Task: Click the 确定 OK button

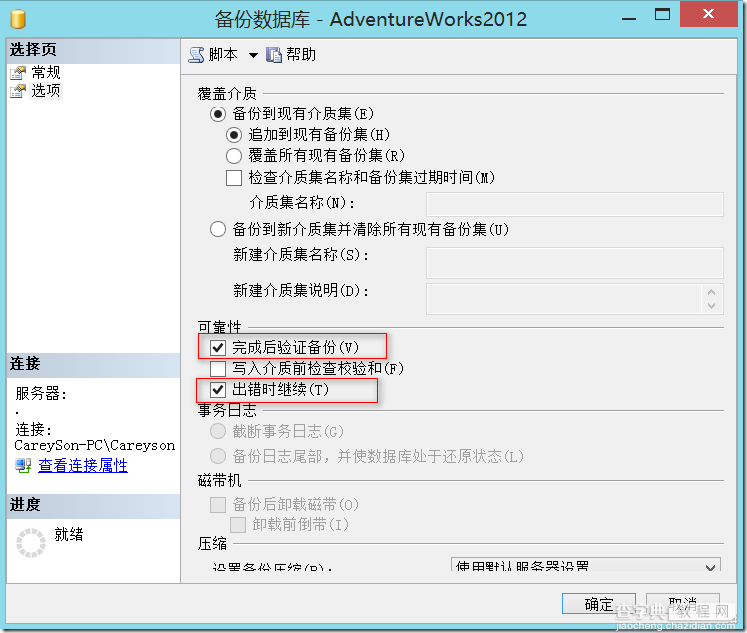Action: click(599, 604)
